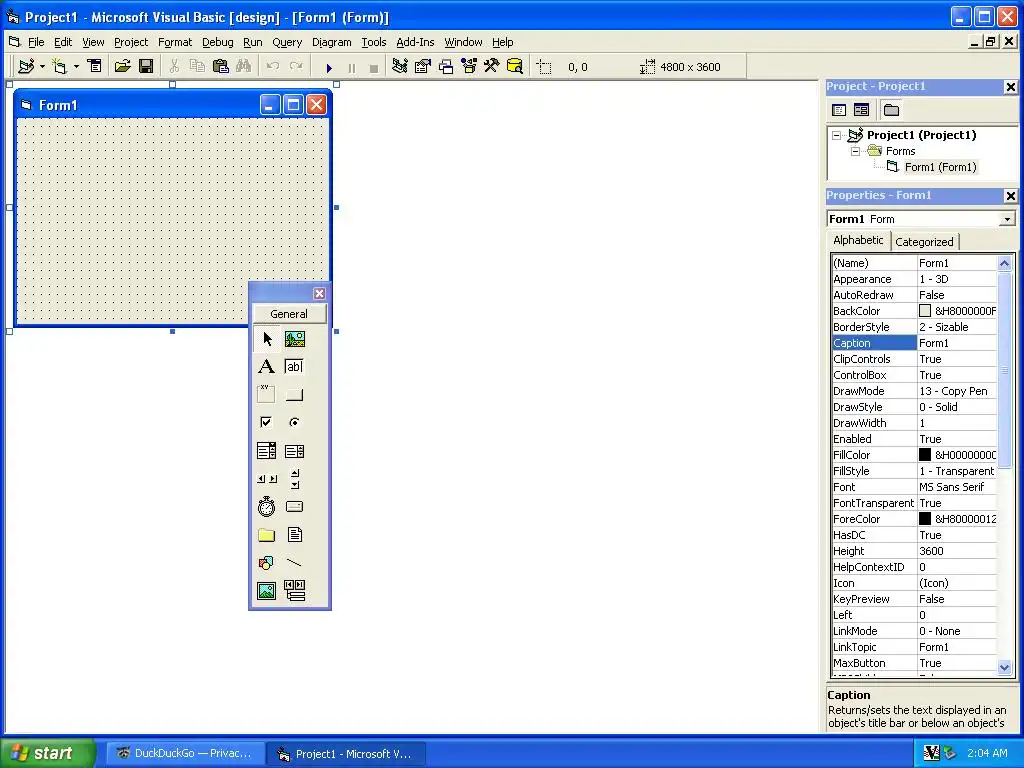The width and height of the screenshot is (1024, 768).
Task: Collapse the Forms folder node
Action: (855, 151)
